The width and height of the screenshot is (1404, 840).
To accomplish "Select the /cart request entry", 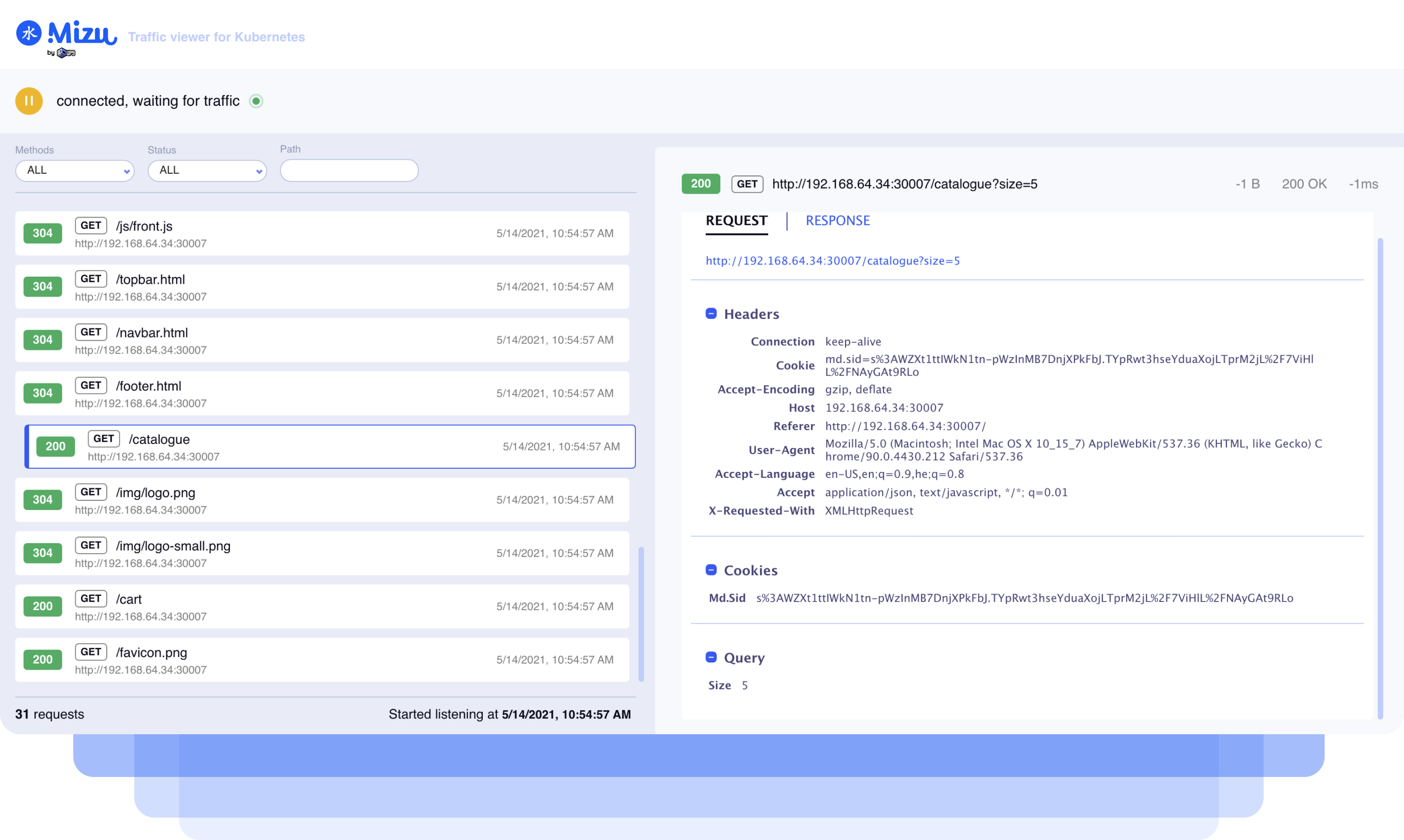I will [x=321, y=606].
